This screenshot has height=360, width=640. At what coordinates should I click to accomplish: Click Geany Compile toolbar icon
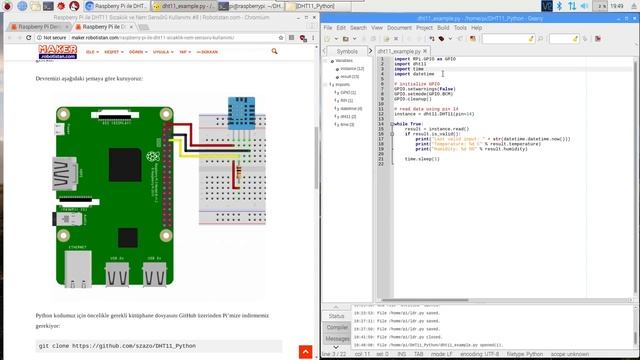click(x=432, y=39)
